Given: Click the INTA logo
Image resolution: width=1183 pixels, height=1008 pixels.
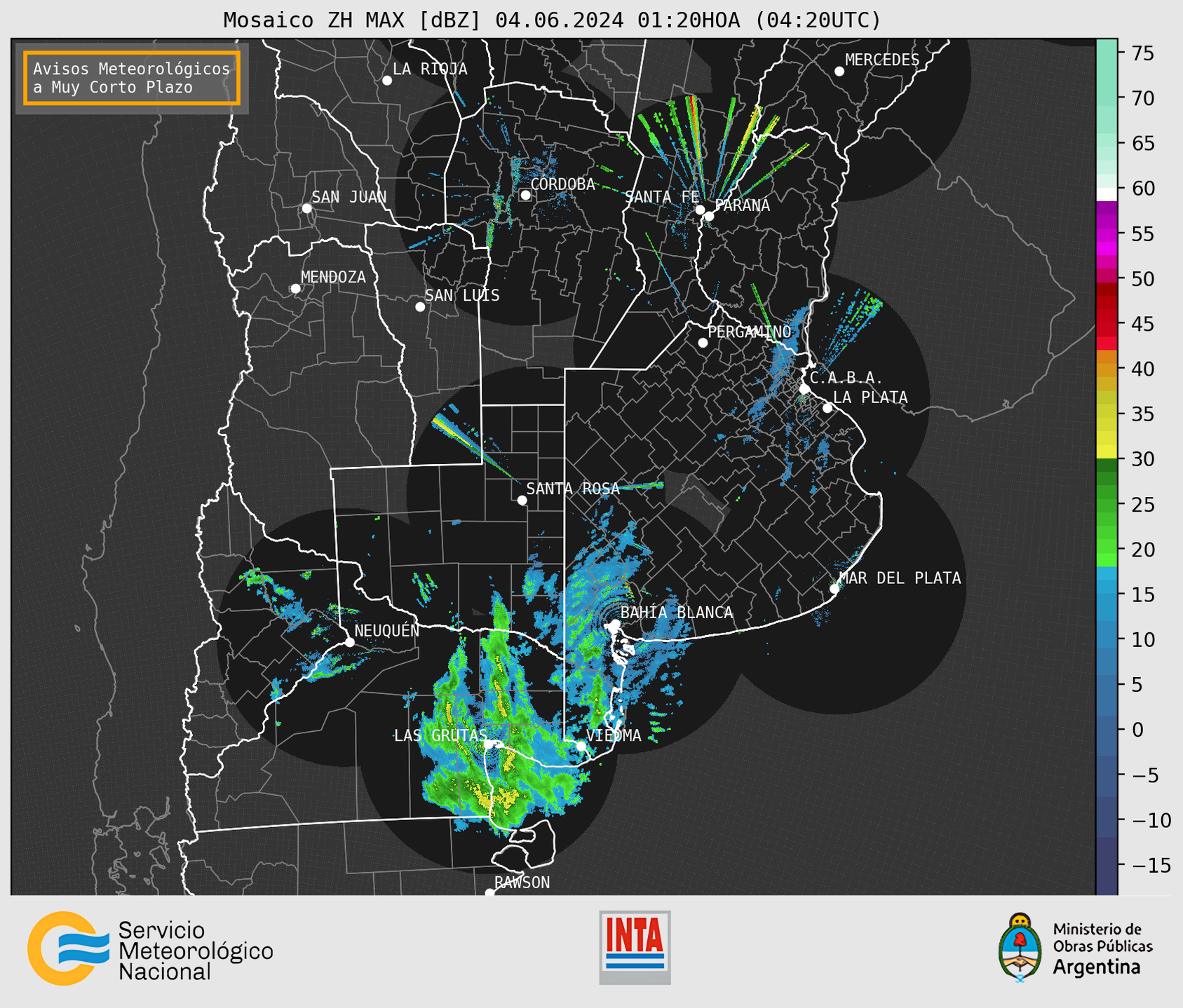Looking at the screenshot, I should click(635, 947).
